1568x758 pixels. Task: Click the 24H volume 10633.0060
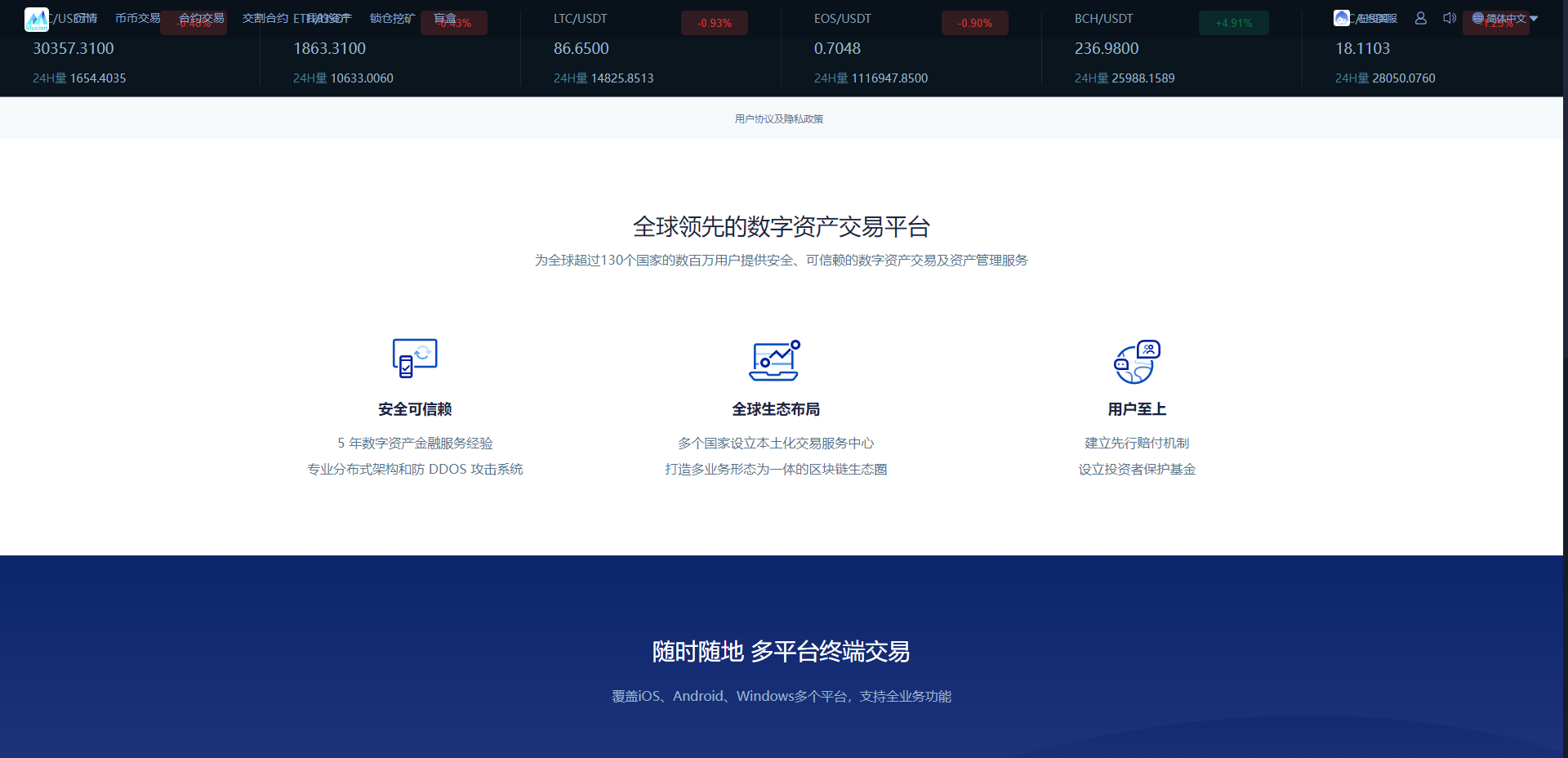(362, 78)
